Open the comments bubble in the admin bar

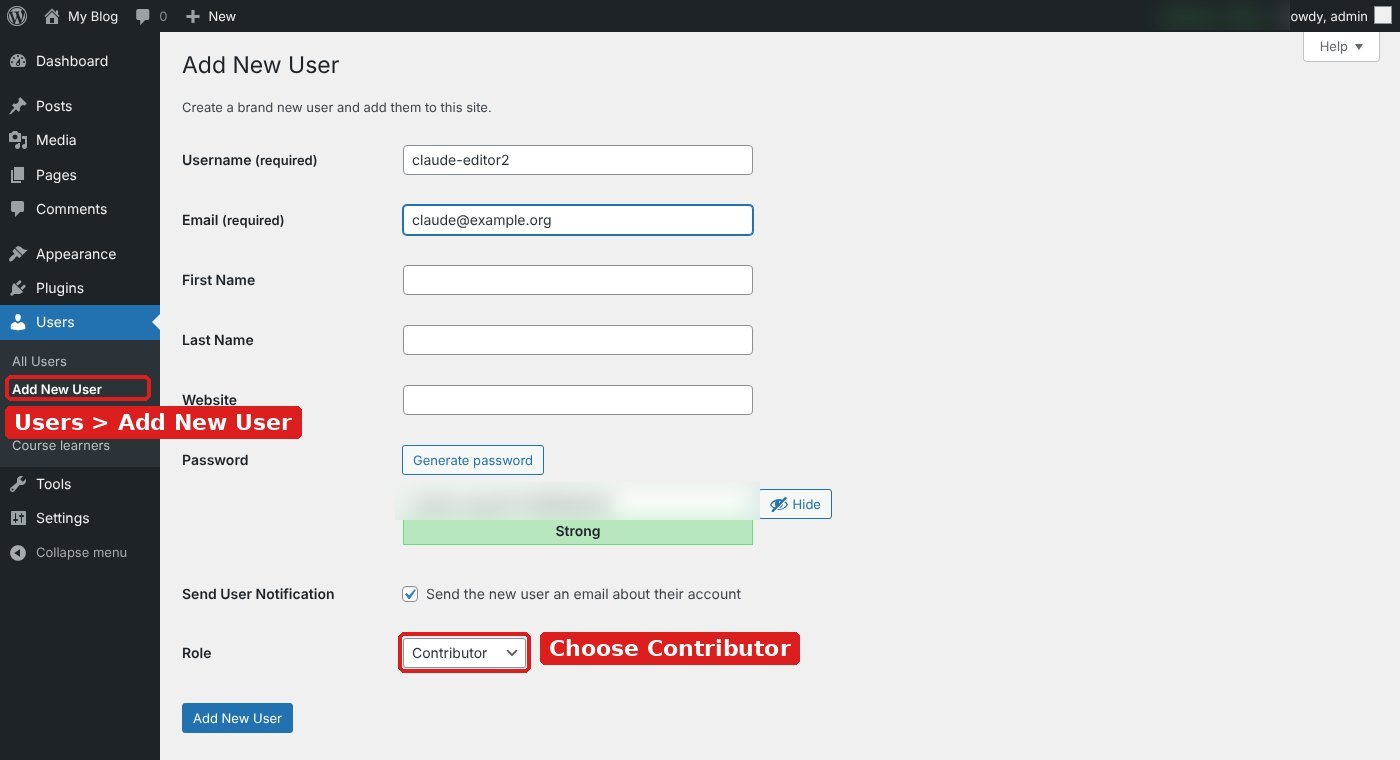coord(143,16)
